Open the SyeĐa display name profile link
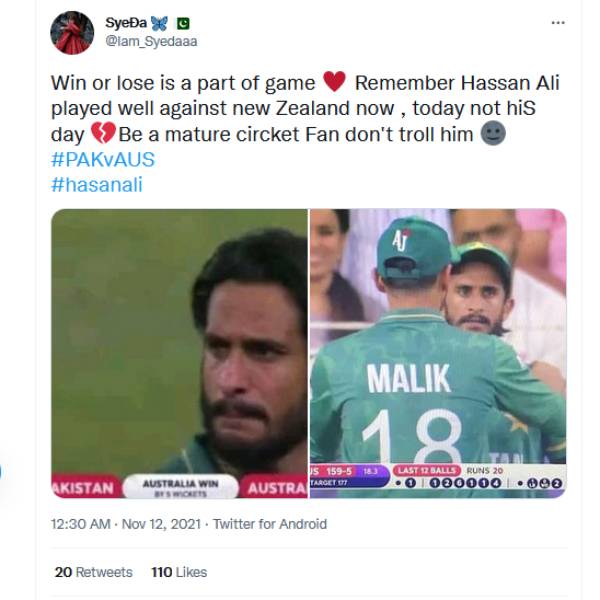The height and width of the screenshot is (600, 600). click(126, 23)
